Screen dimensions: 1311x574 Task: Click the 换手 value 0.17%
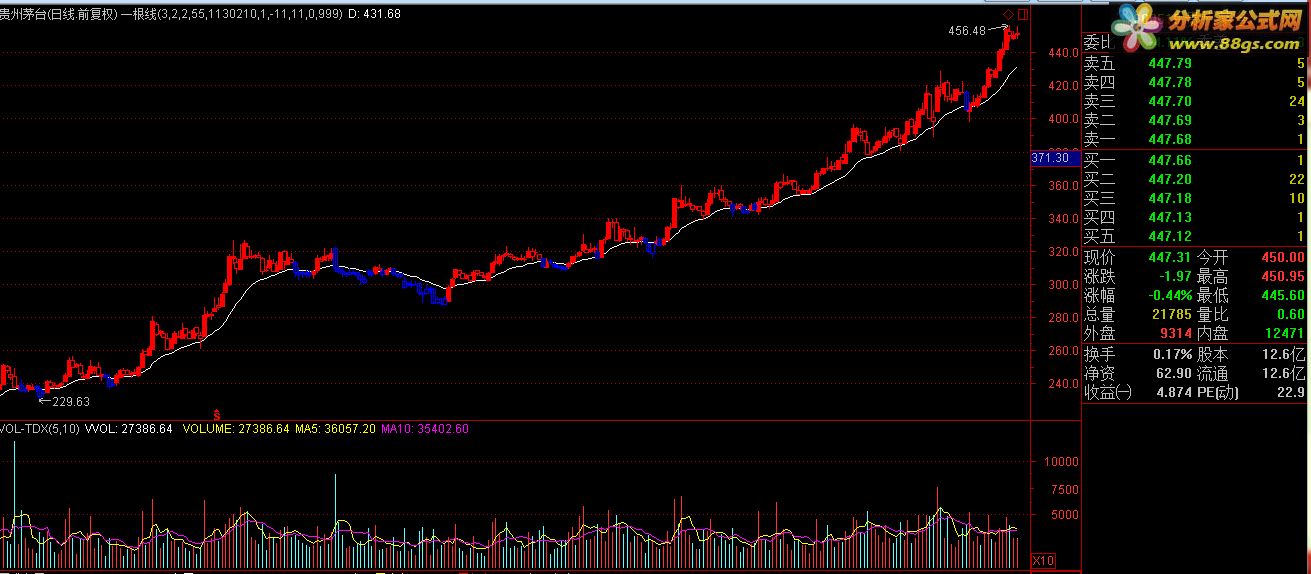point(1171,355)
